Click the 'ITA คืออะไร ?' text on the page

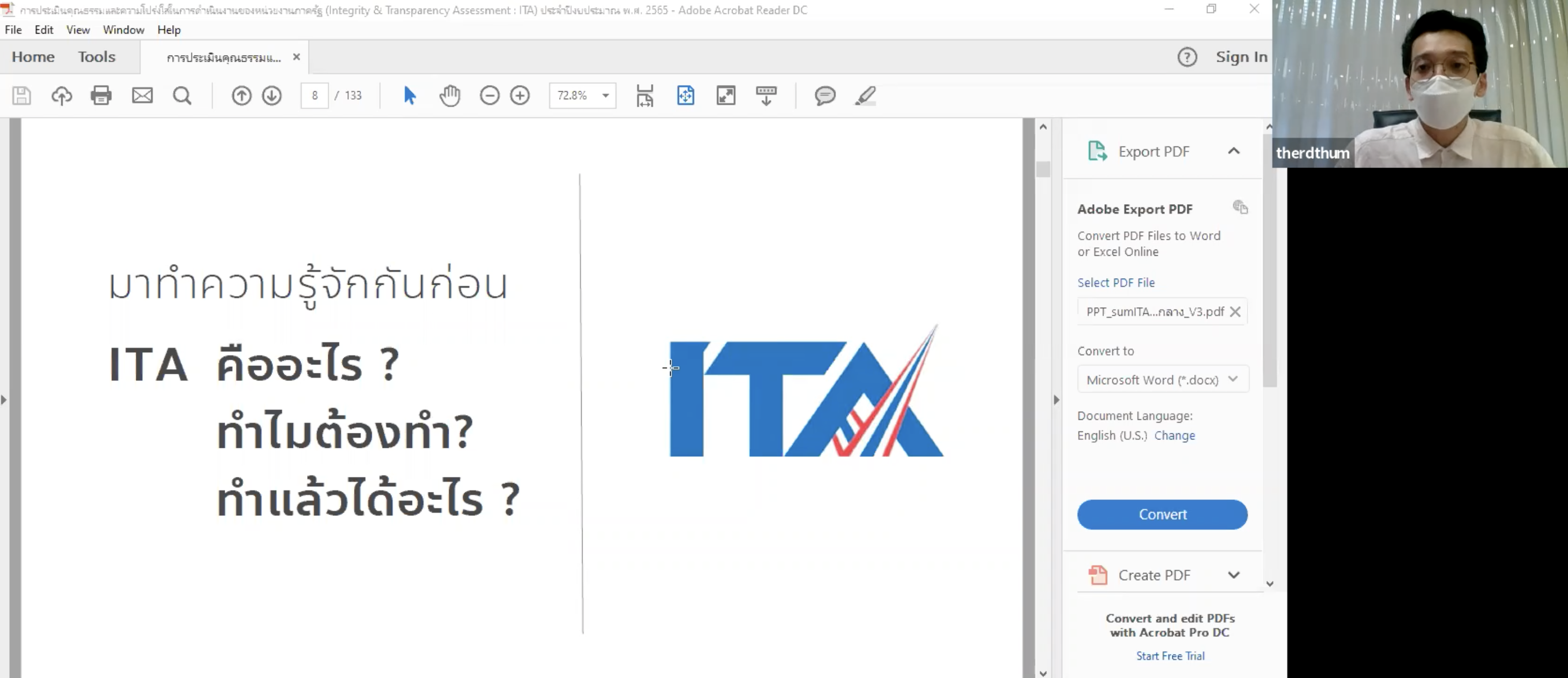point(254,365)
